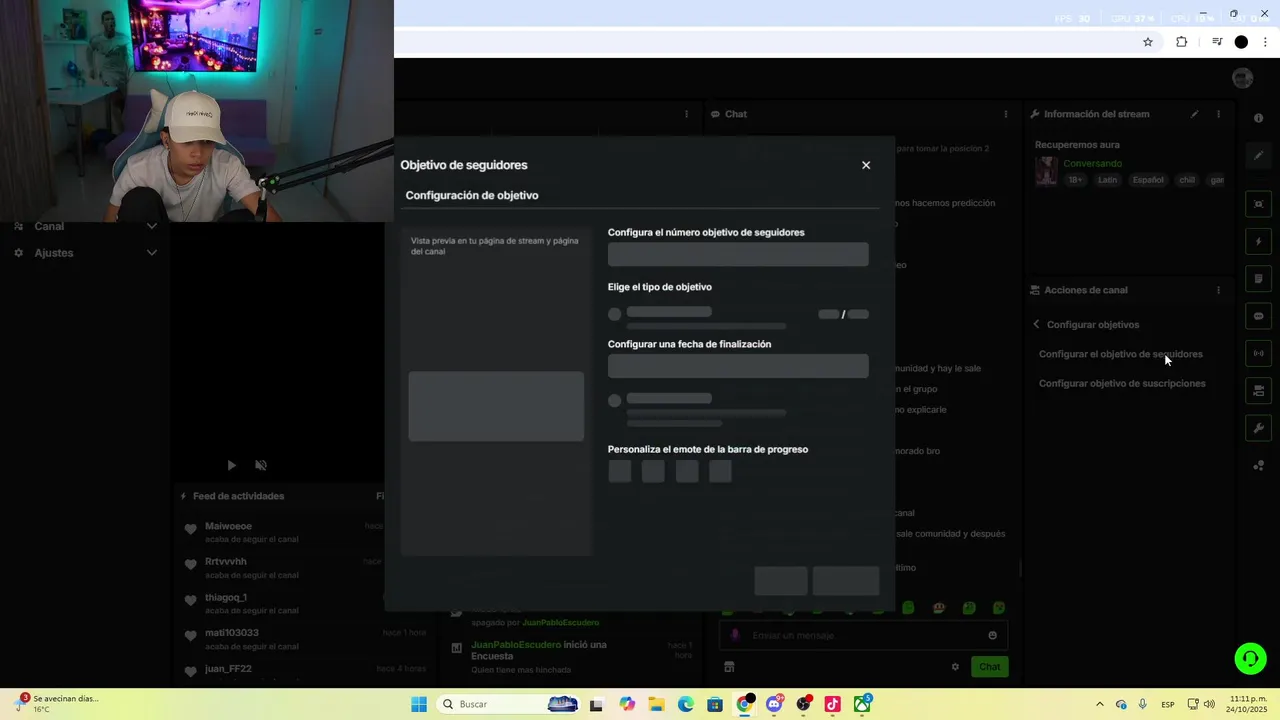Image resolution: width=1280 pixels, height=720 pixels.
Task: Choose the fourth progress bar emote placeholder
Action: (x=720, y=471)
